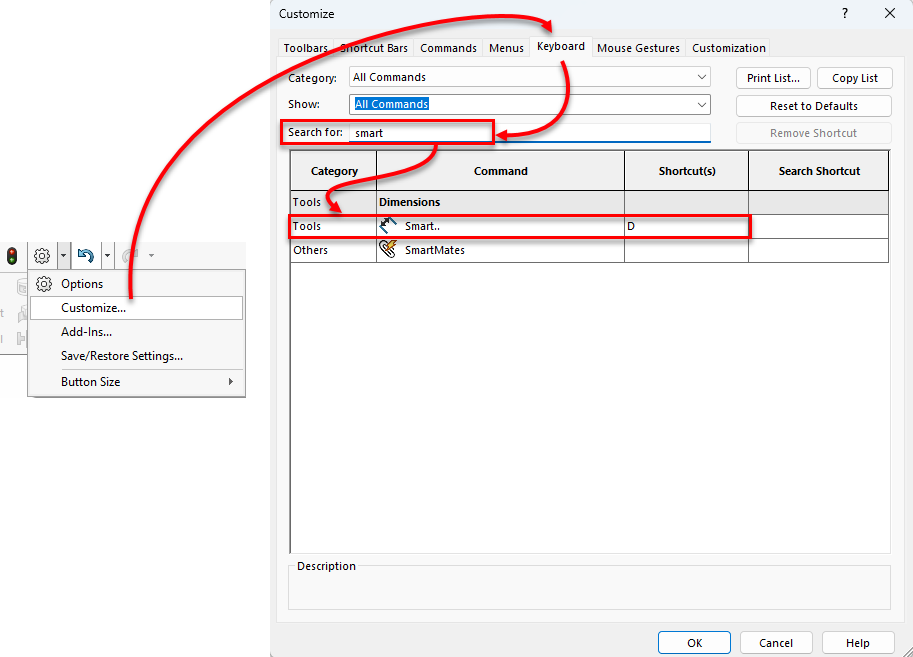Screen dimensions: 913x657
Task: Expand the Button Size submenu
Action: tap(136, 382)
